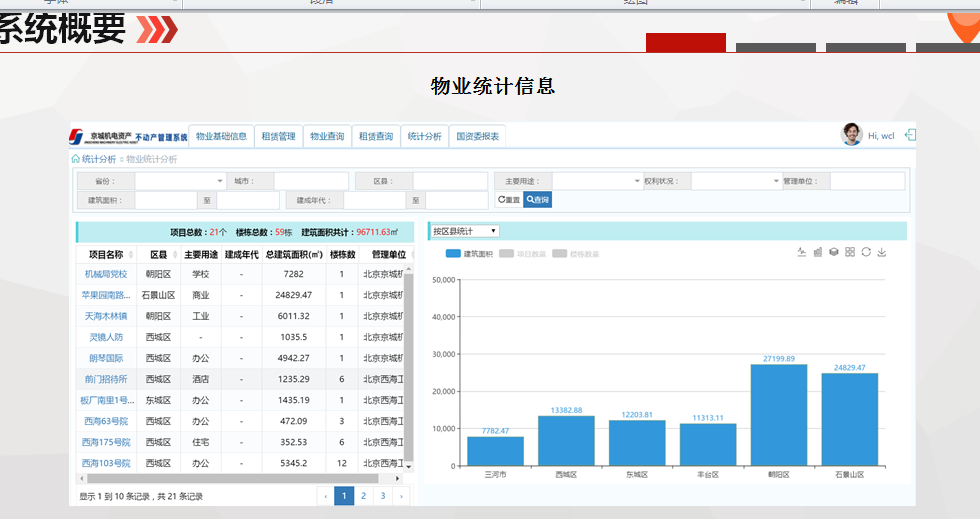Screen dimensions: 980x519
Task: Switch chart to stacked view
Action: (x=834, y=252)
